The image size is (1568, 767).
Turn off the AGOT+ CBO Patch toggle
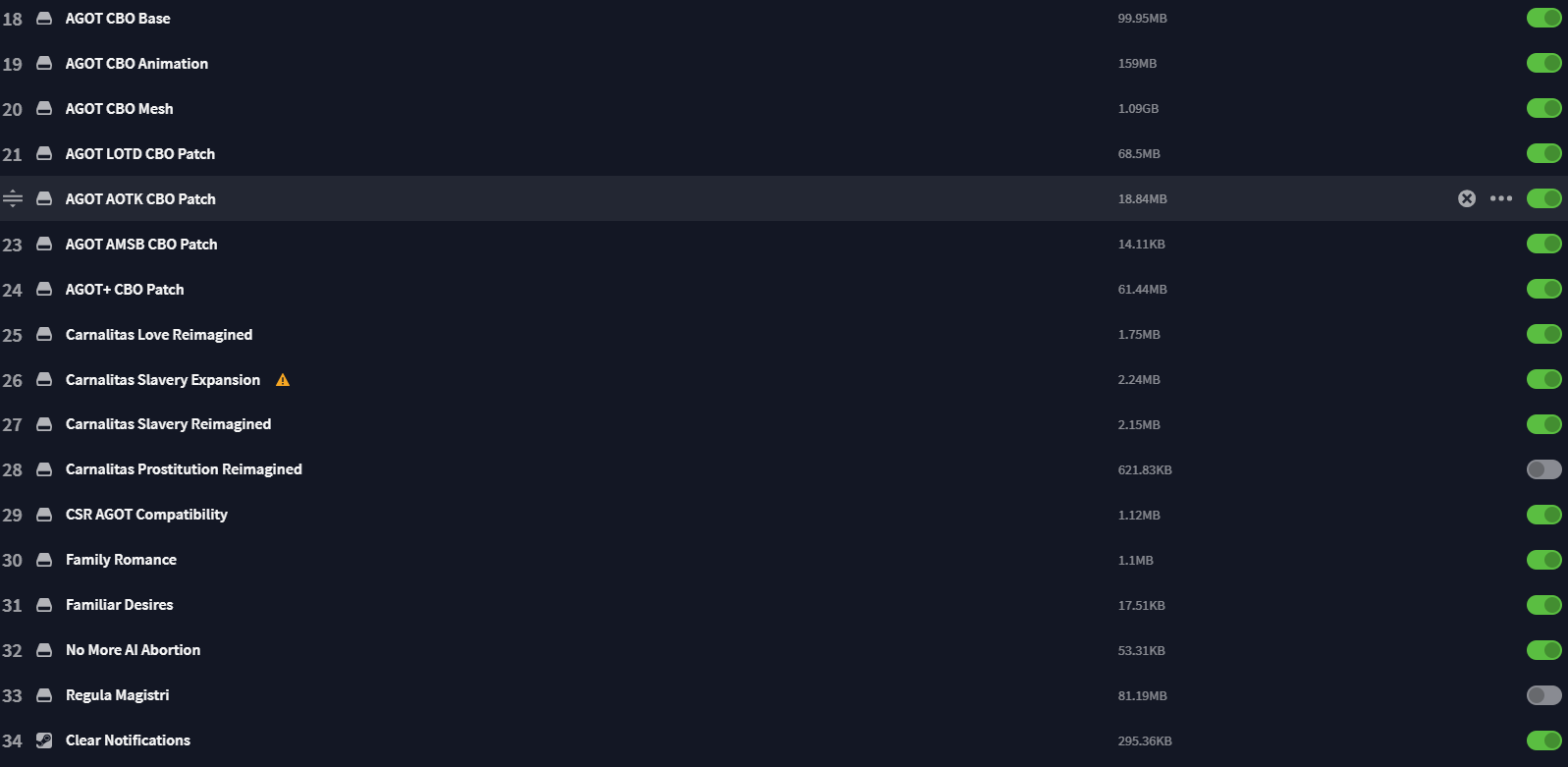[1544, 289]
